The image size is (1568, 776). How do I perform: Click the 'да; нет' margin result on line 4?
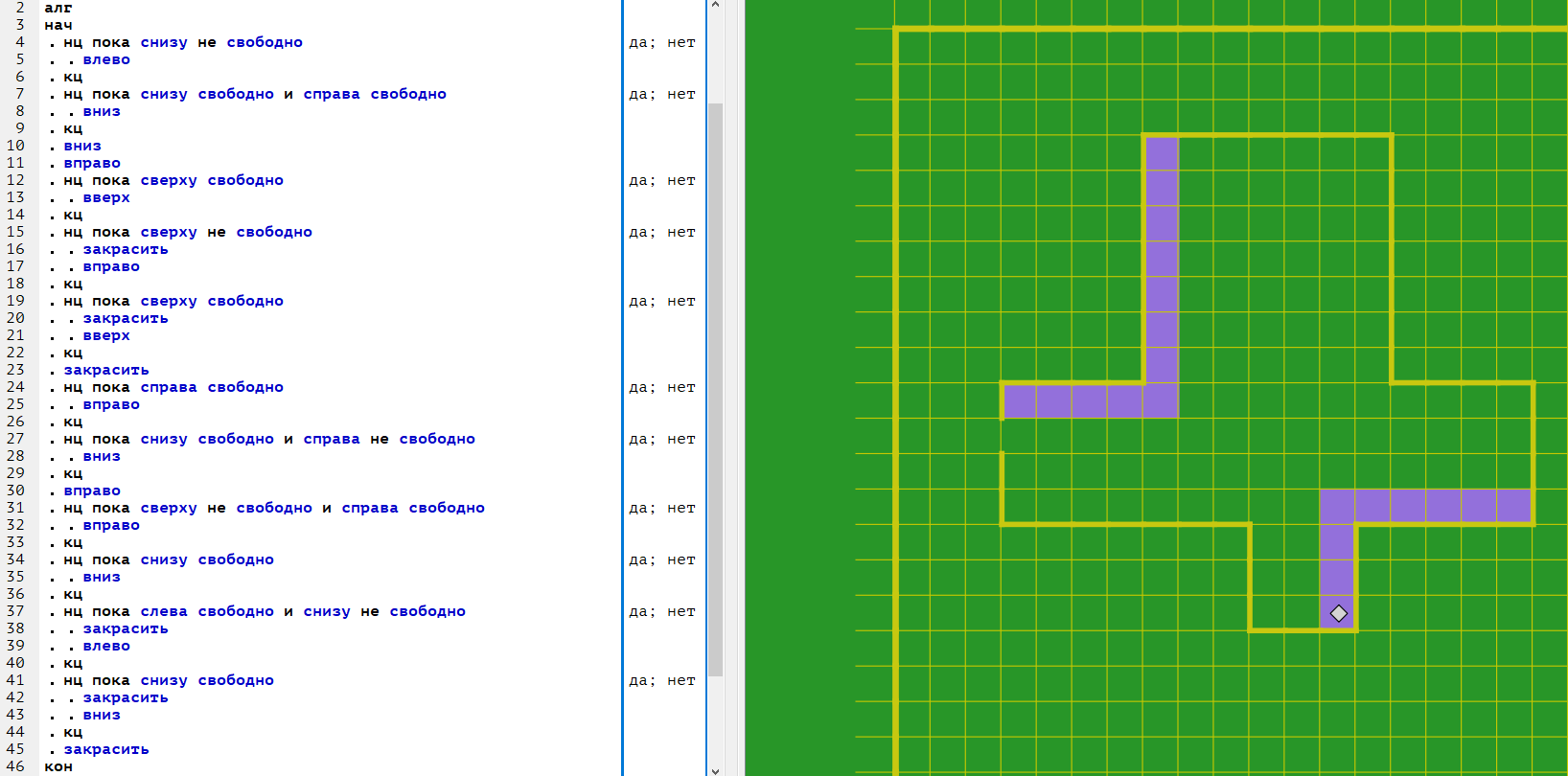pos(661,42)
